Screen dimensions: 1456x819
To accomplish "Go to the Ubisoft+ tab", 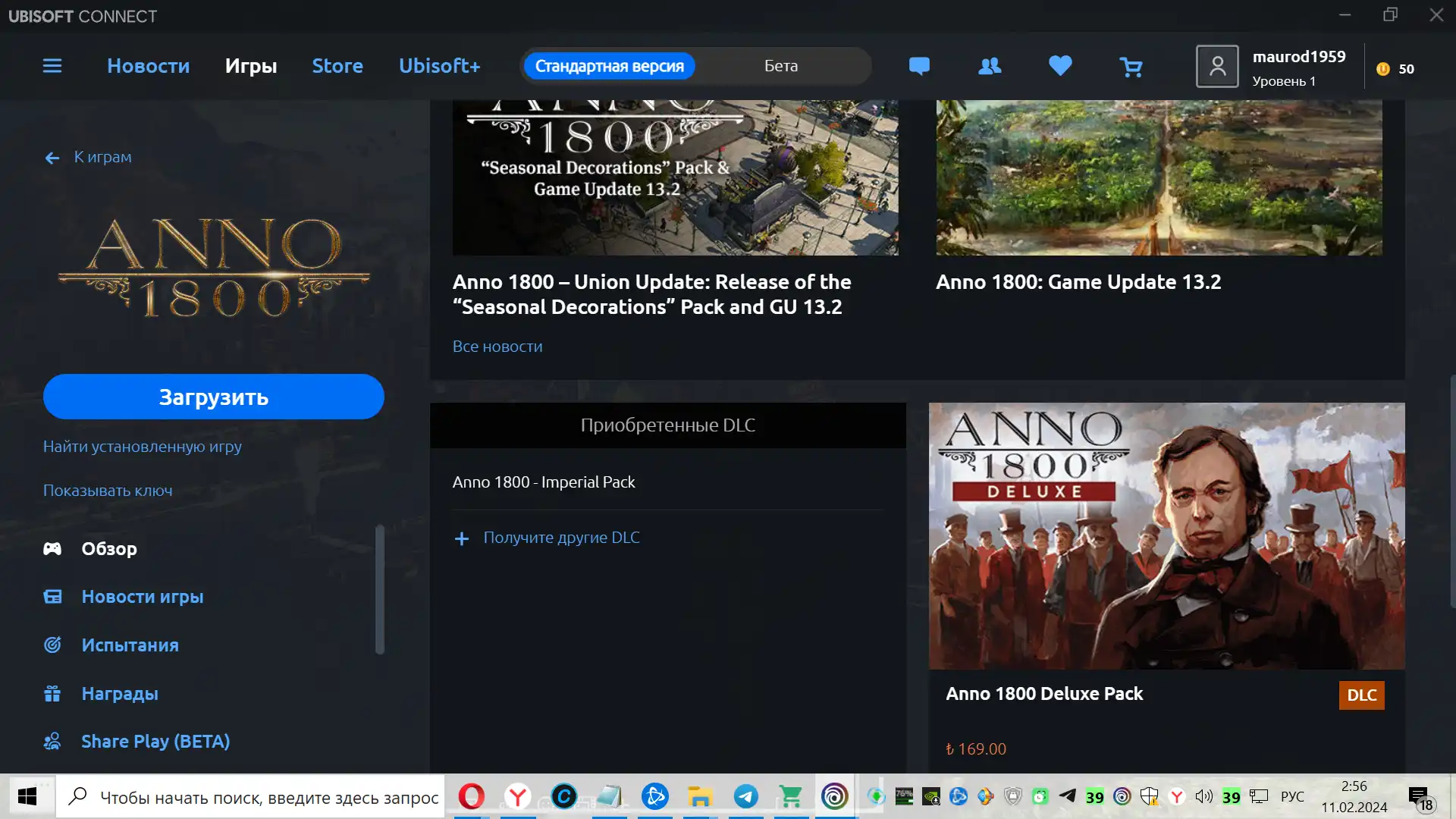I will tap(440, 66).
